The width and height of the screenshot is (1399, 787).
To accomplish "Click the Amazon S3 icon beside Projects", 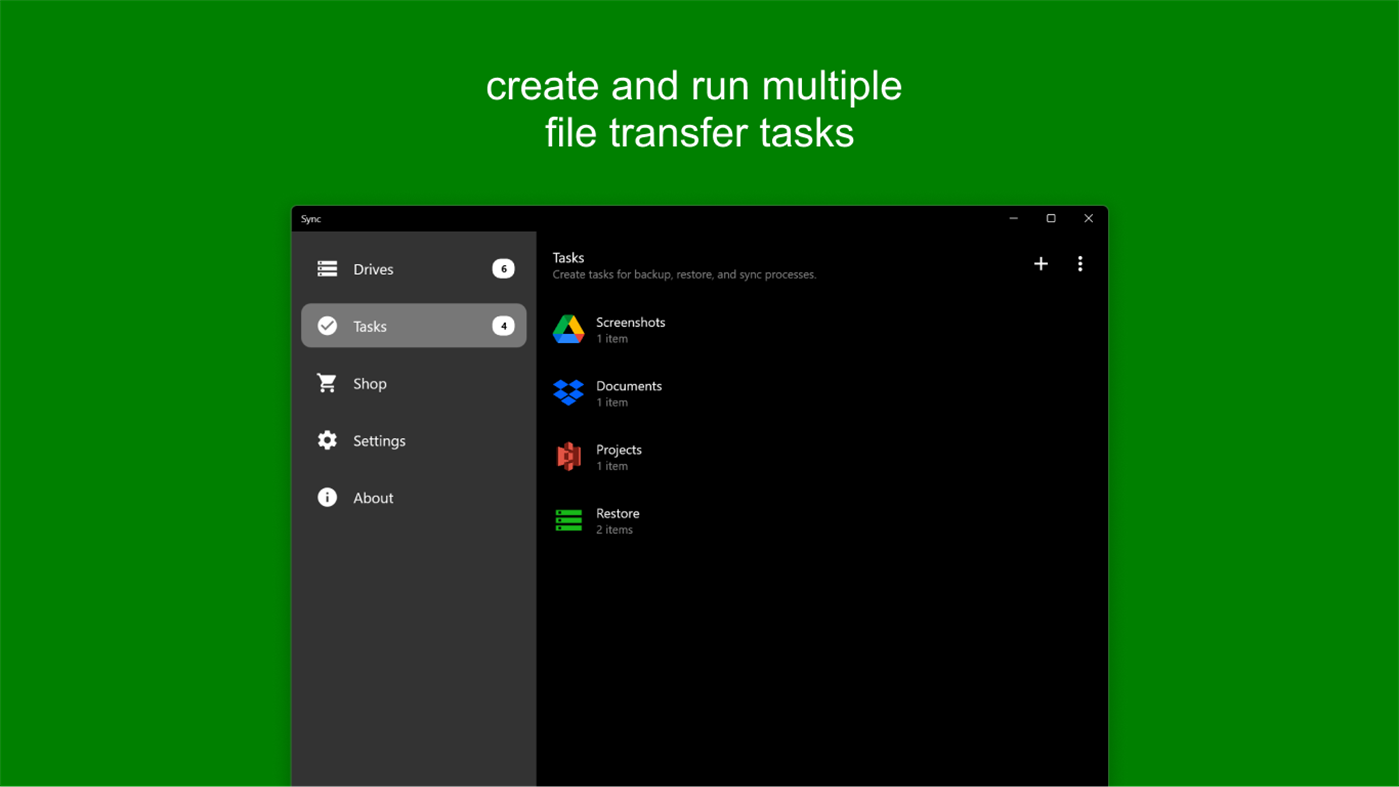I will [568, 457].
